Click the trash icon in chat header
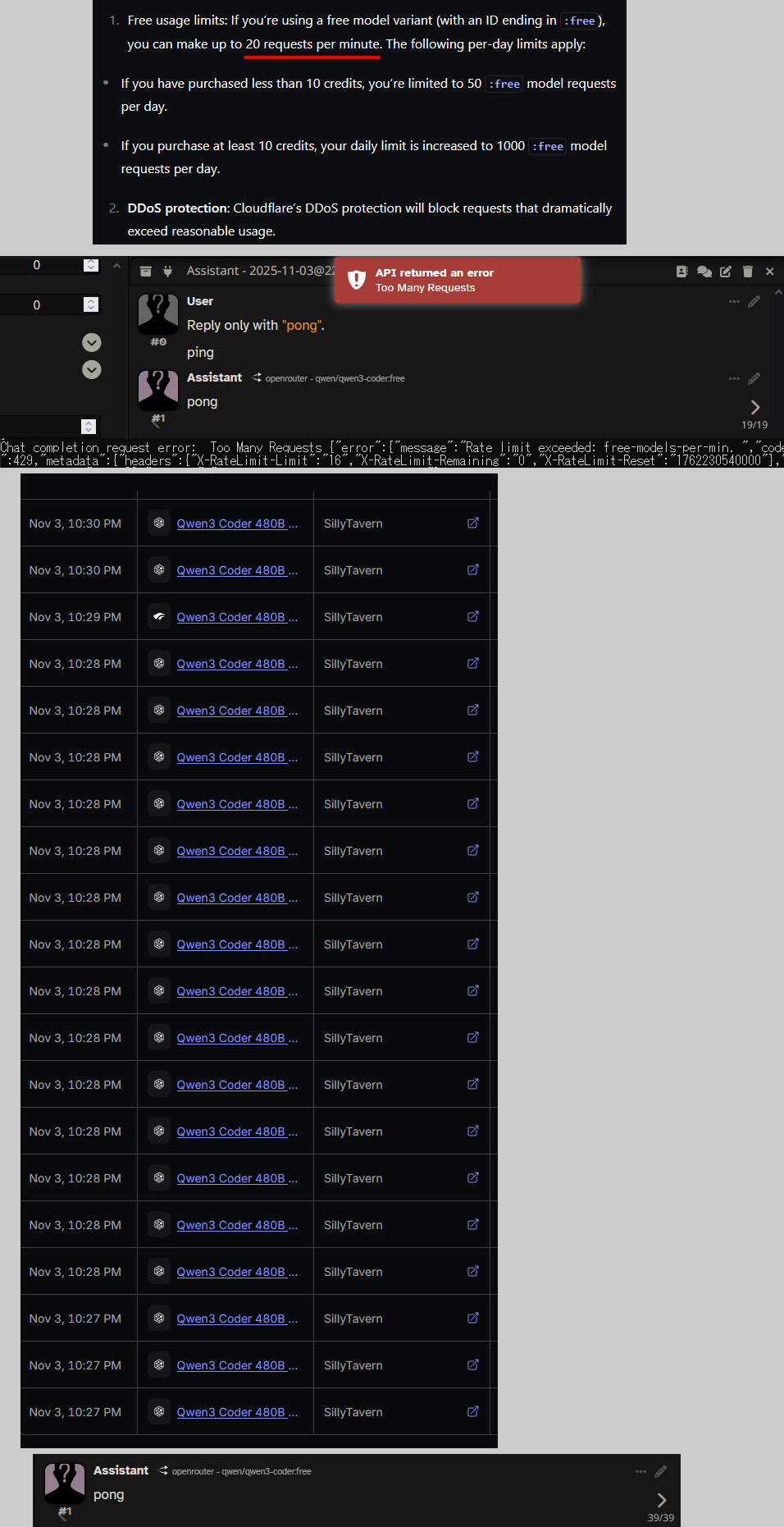This screenshot has width=784, height=1527. click(747, 272)
